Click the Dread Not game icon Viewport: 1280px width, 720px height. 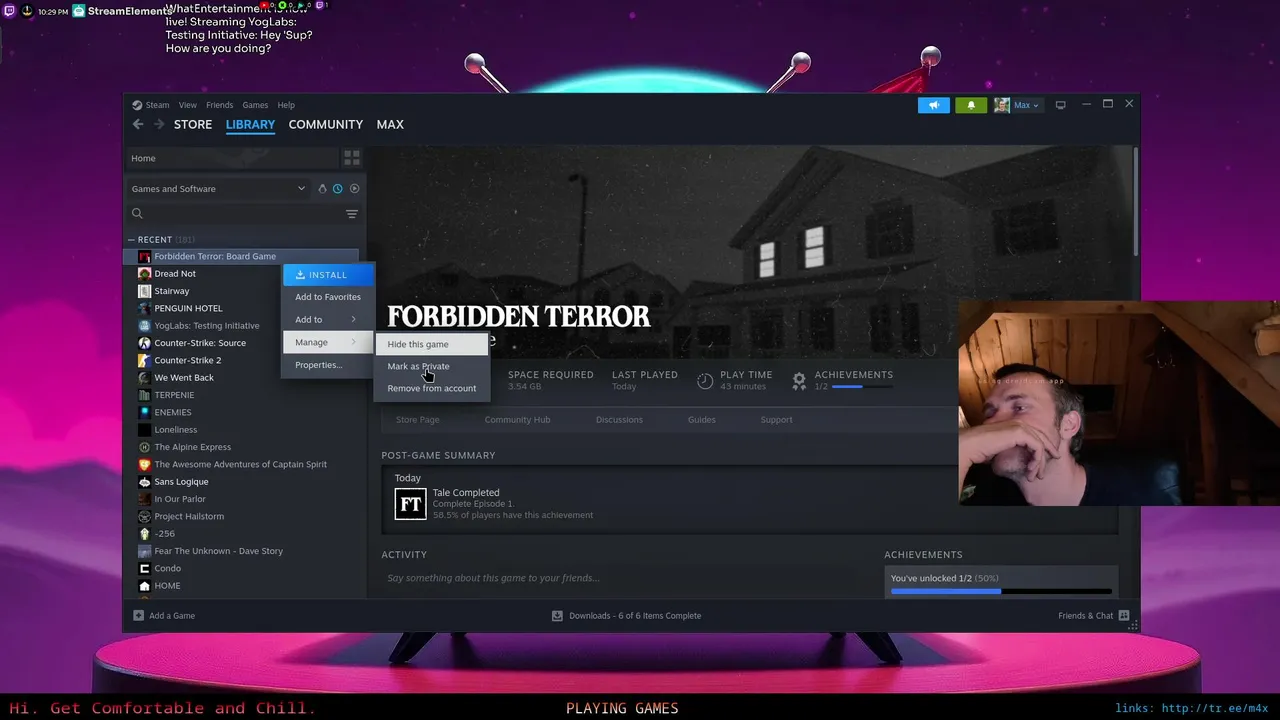click(x=145, y=273)
